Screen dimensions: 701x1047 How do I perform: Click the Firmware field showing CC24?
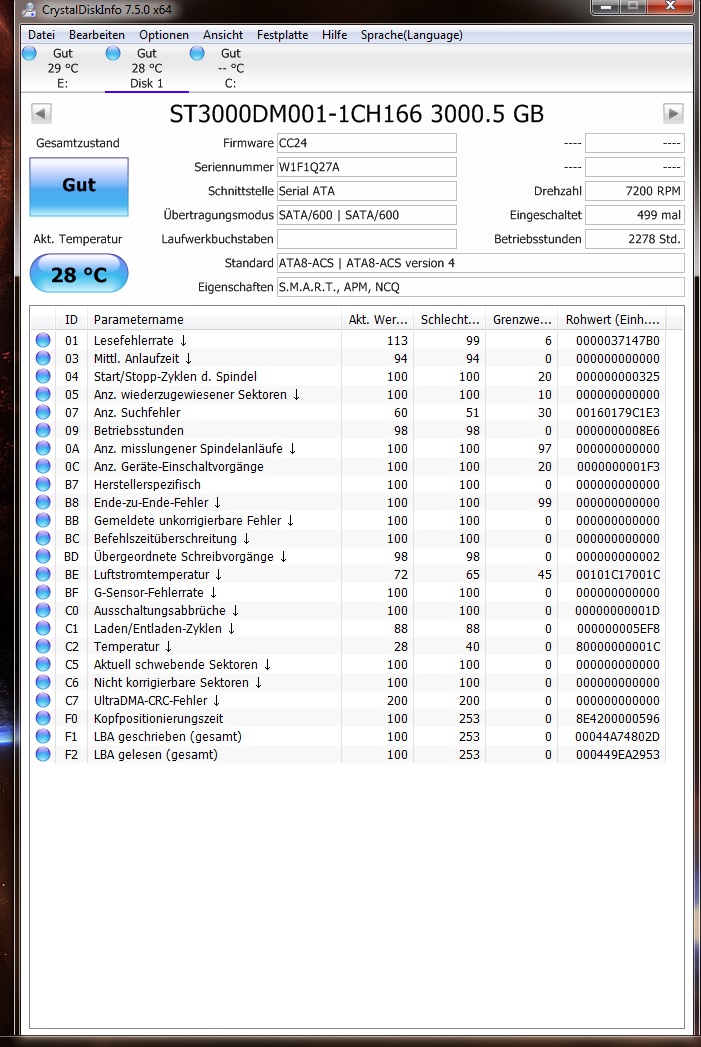367,143
